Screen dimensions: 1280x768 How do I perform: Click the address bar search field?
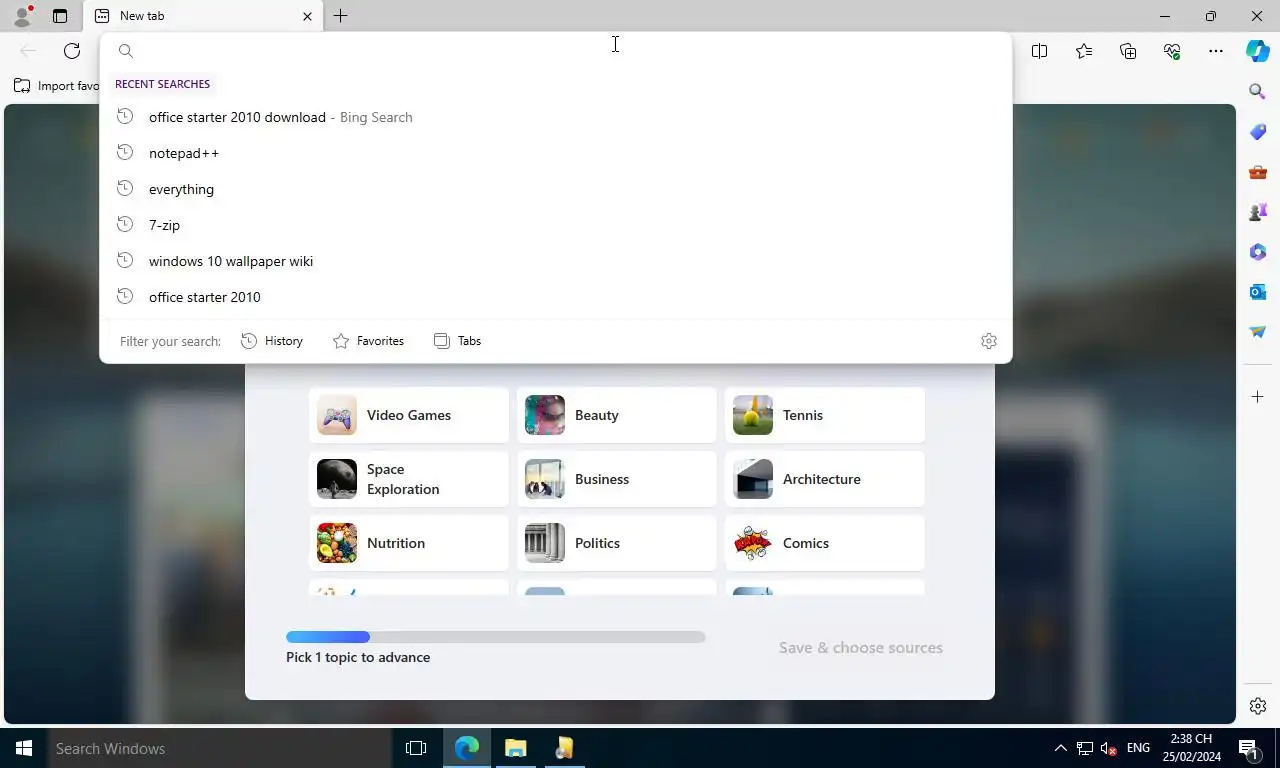coord(556,51)
